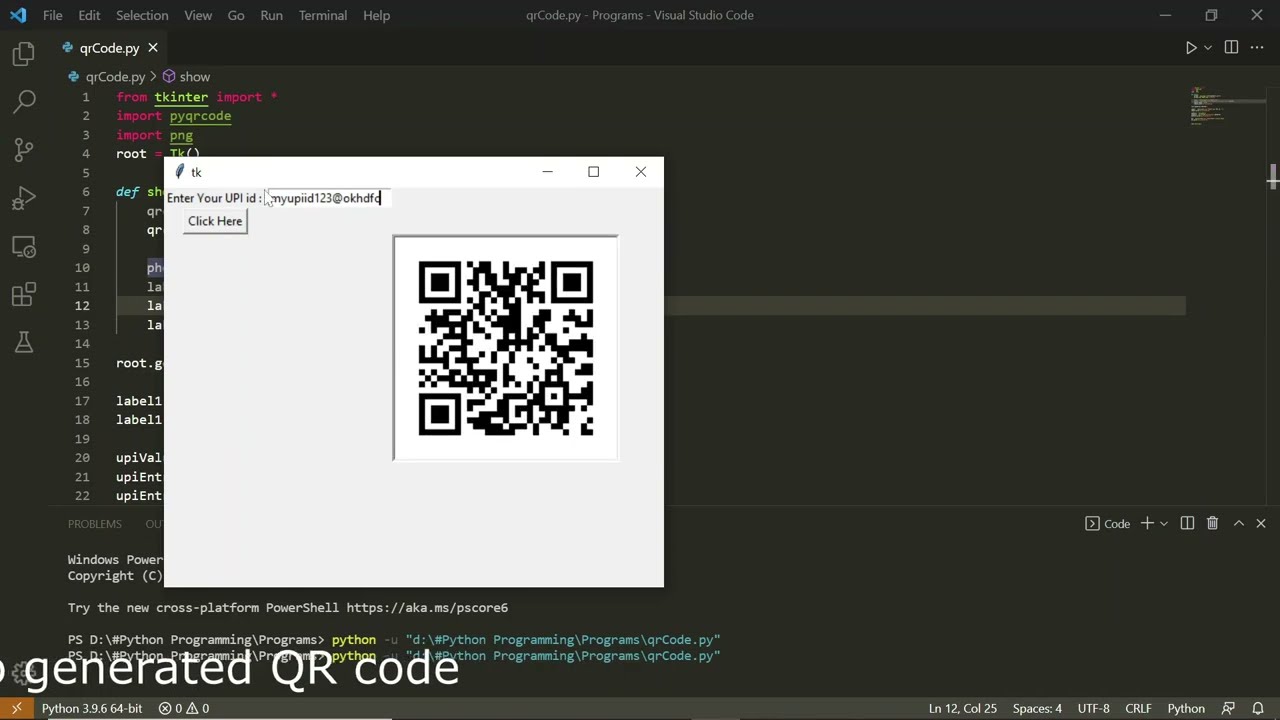Open the notifications bell

(1260, 708)
